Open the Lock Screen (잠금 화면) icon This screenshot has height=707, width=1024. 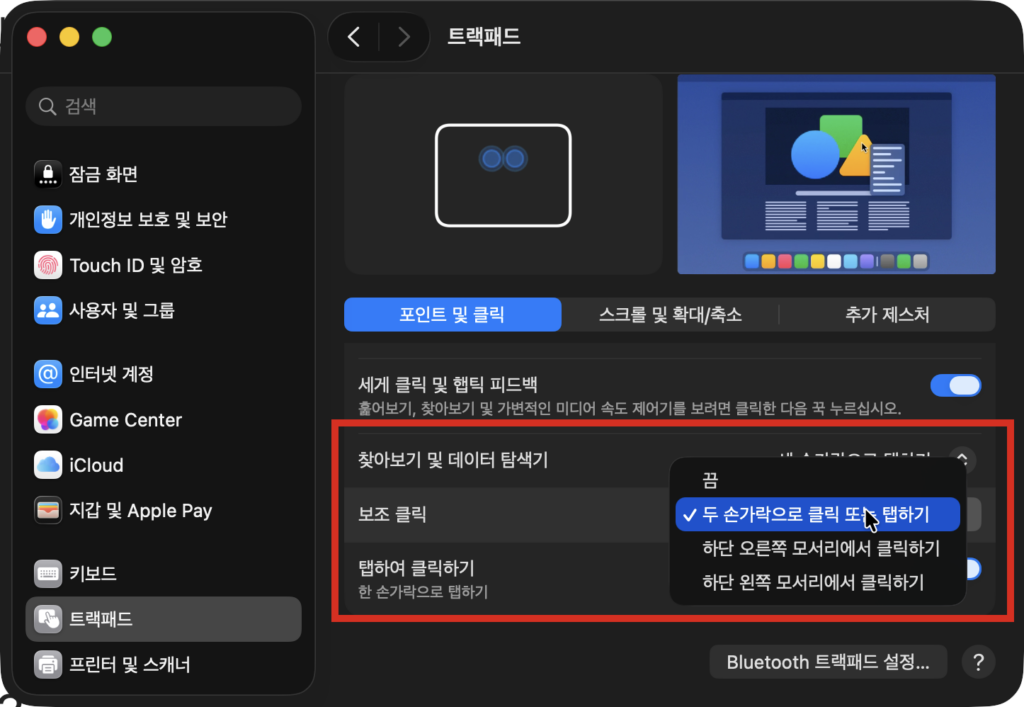[48, 174]
